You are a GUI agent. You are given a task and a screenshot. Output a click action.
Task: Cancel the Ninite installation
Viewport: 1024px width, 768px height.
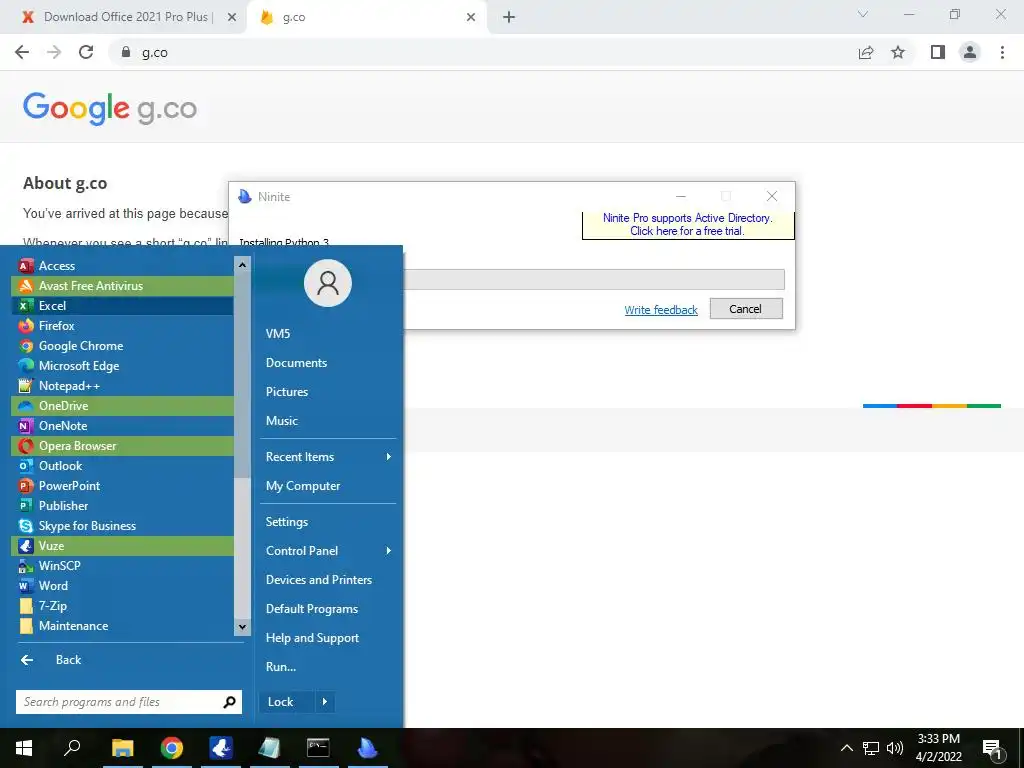coord(746,309)
